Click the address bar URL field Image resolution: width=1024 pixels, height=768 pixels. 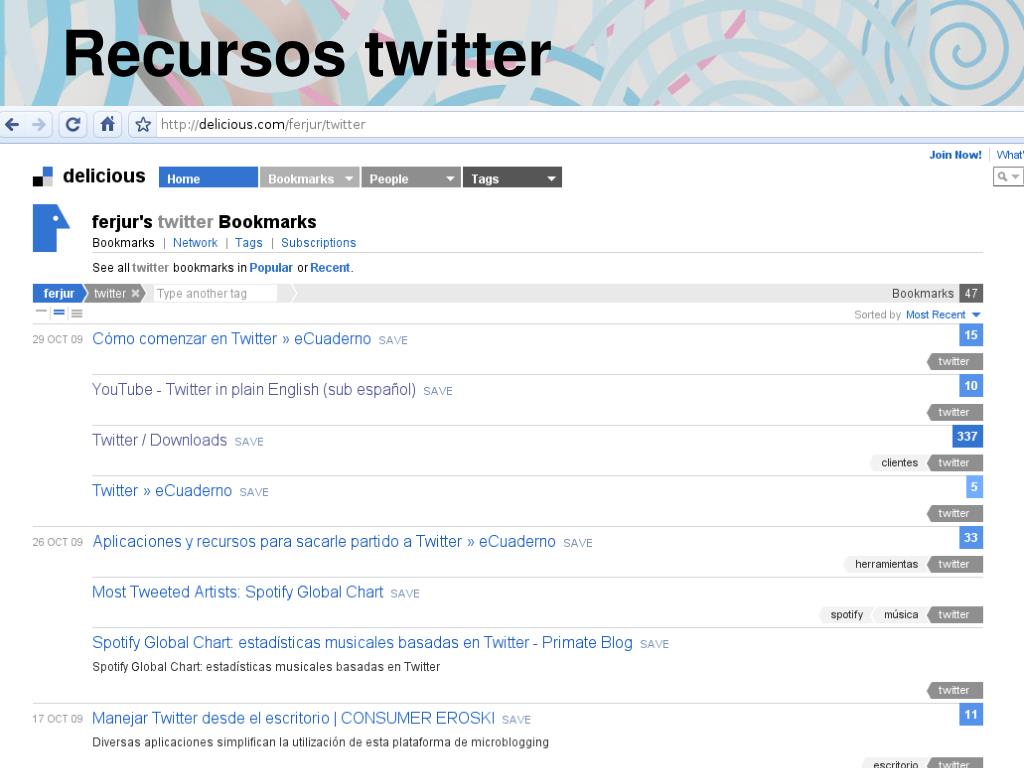point(588,124)
